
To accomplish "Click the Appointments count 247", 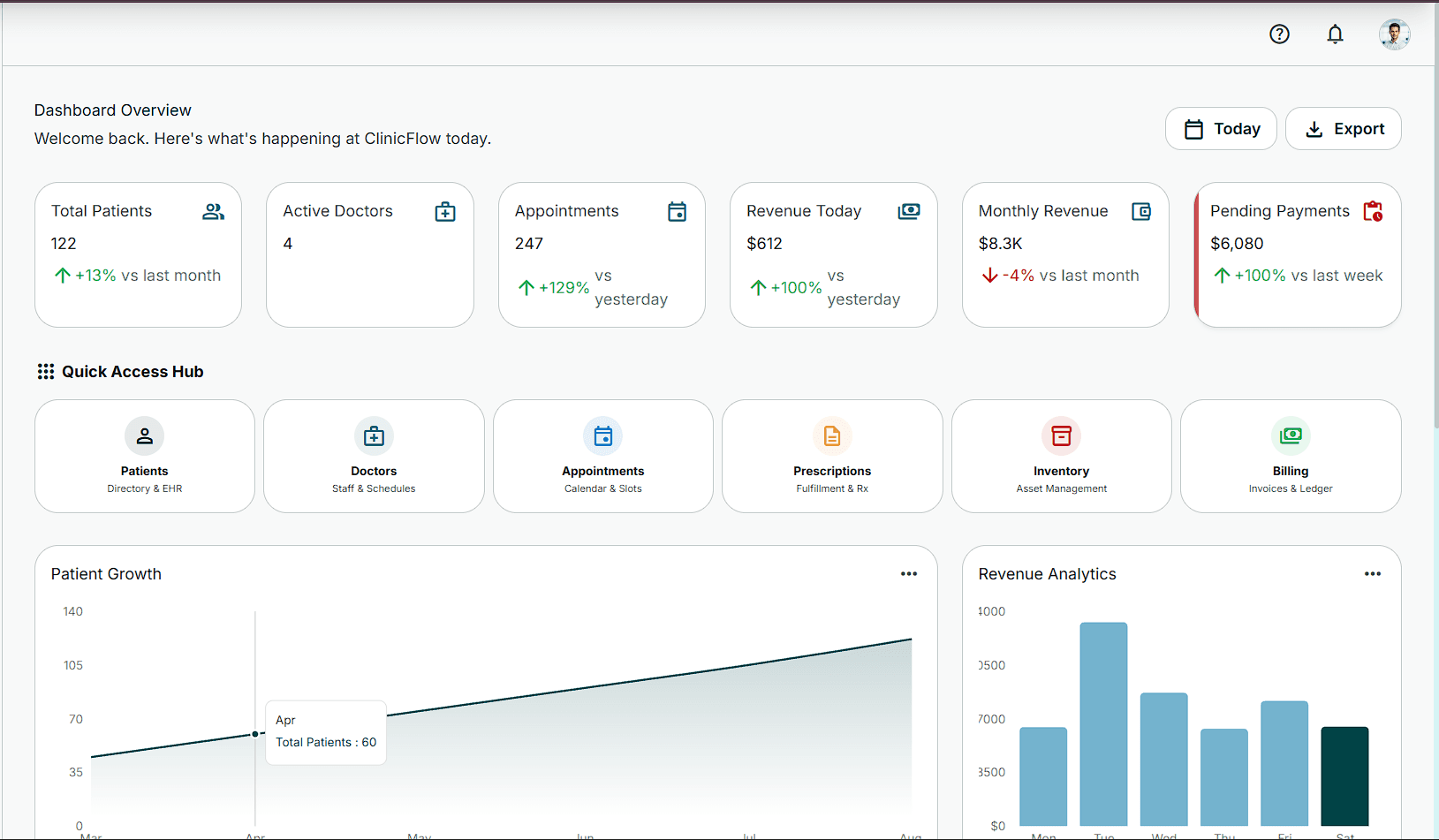I will click(x=529, y=244).
